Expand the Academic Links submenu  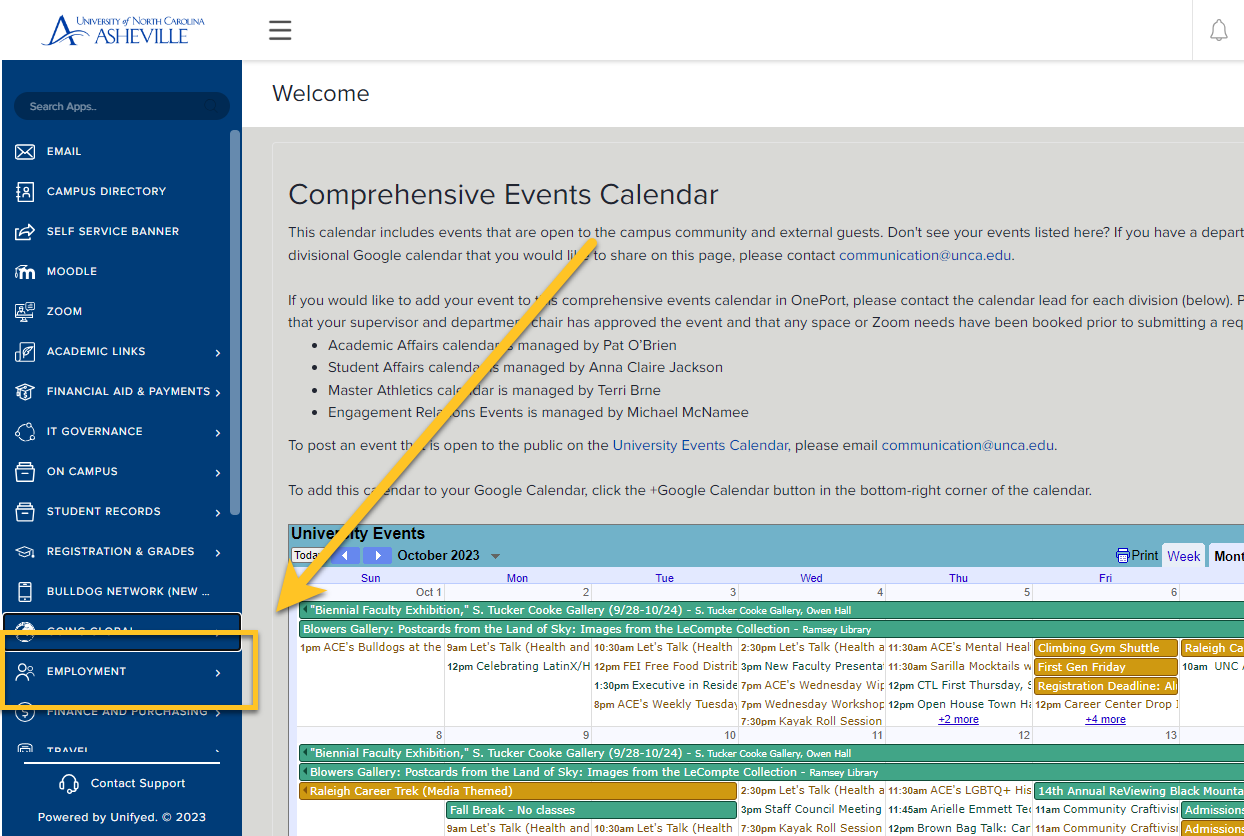coord(218,352)
